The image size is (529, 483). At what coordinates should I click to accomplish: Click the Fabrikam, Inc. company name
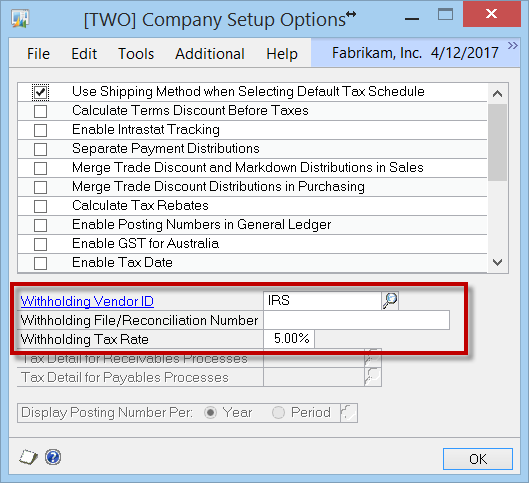pyautogui.click(x=377, y=53)
